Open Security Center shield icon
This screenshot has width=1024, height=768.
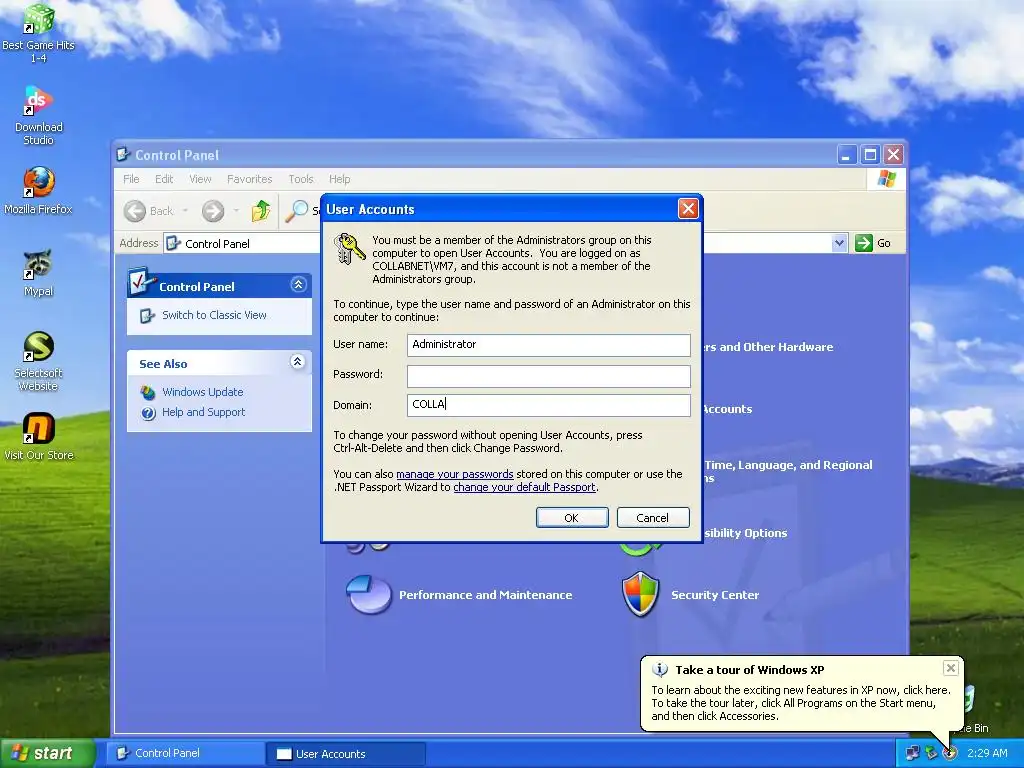641,594
